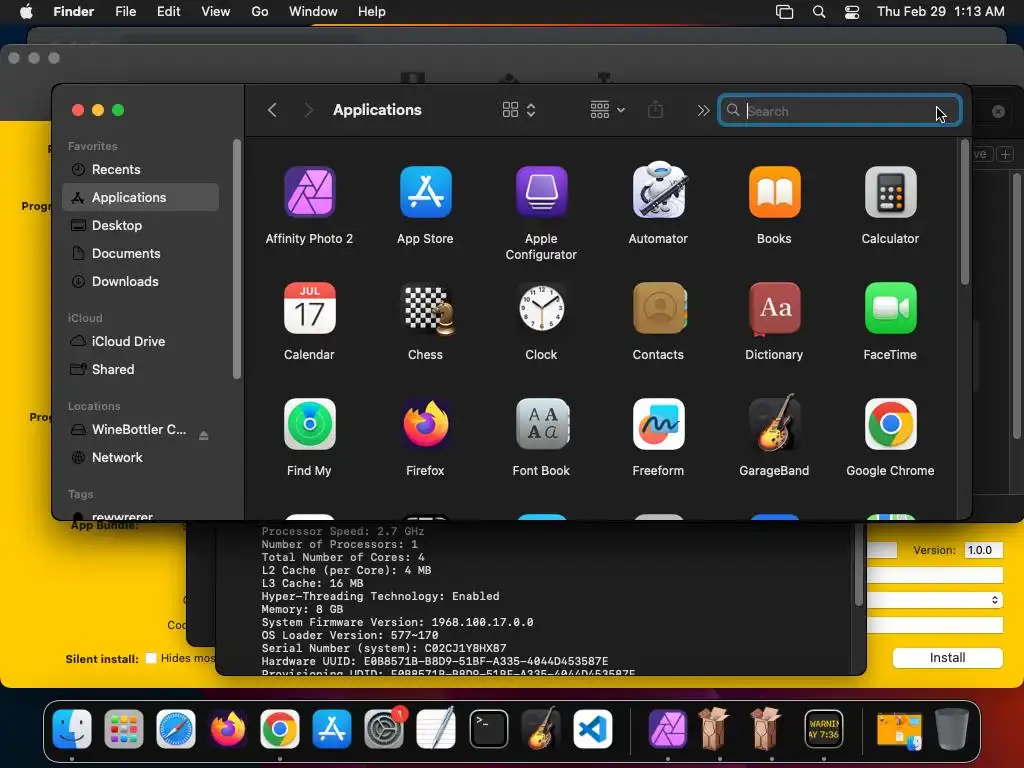Open the Go menu
This screenshot has height=768, width=1024.
tap(260, 12)
